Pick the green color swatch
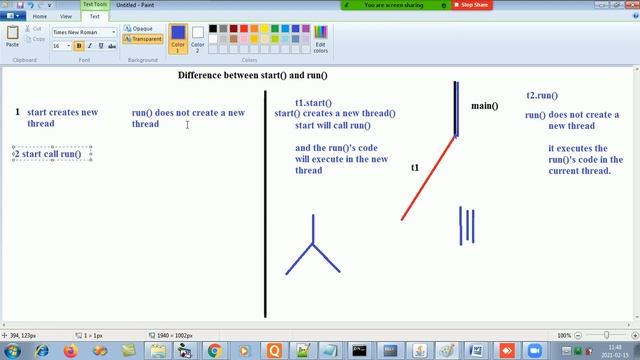 tap(275, 29)
